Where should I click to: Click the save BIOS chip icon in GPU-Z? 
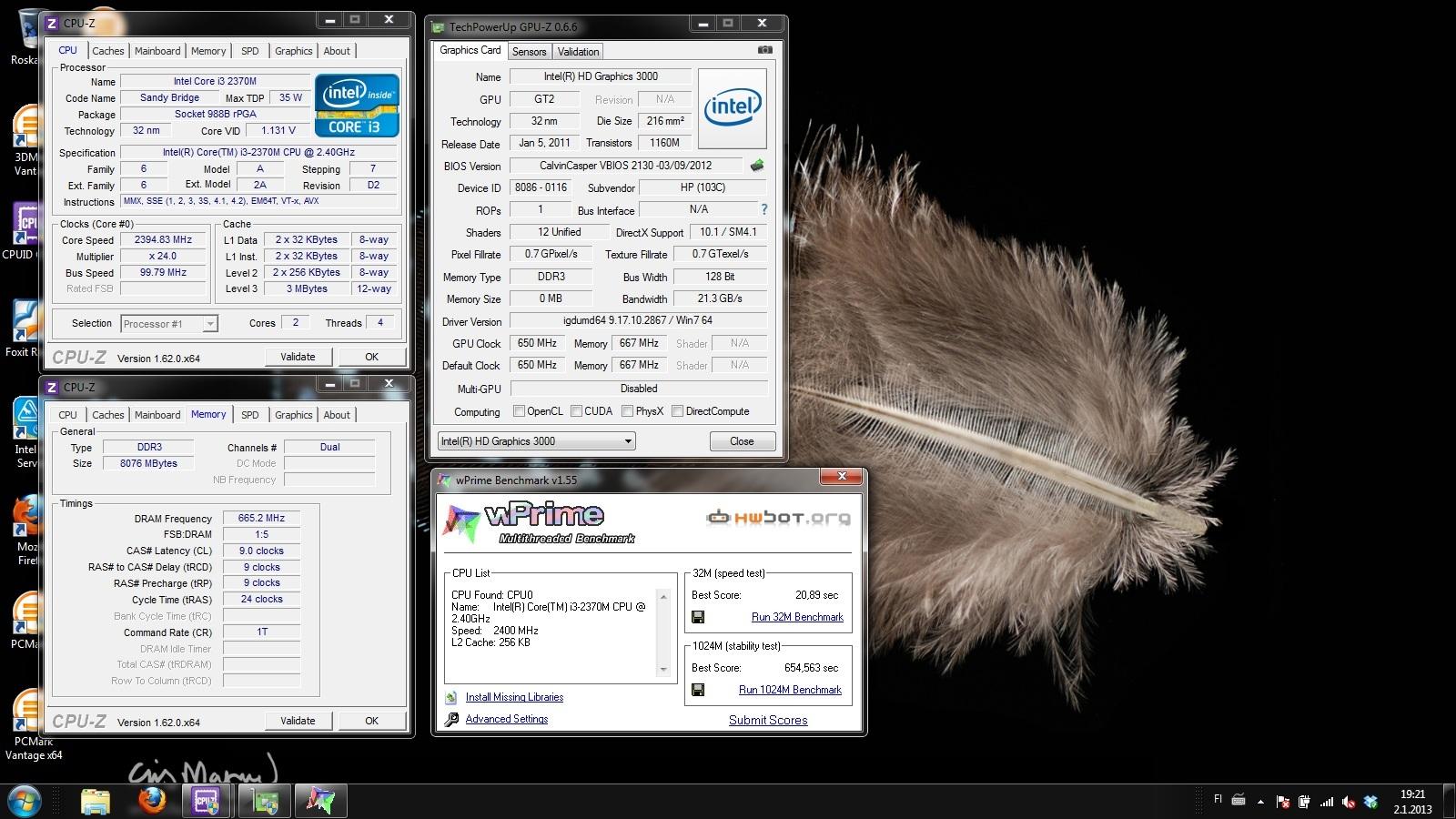[x=756, y=166]
